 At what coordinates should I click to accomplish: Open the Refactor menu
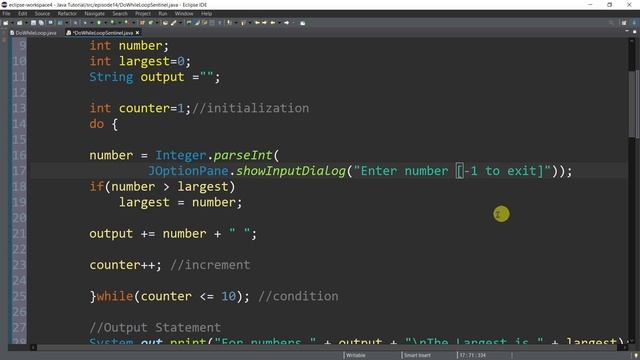tap(67, 13)
